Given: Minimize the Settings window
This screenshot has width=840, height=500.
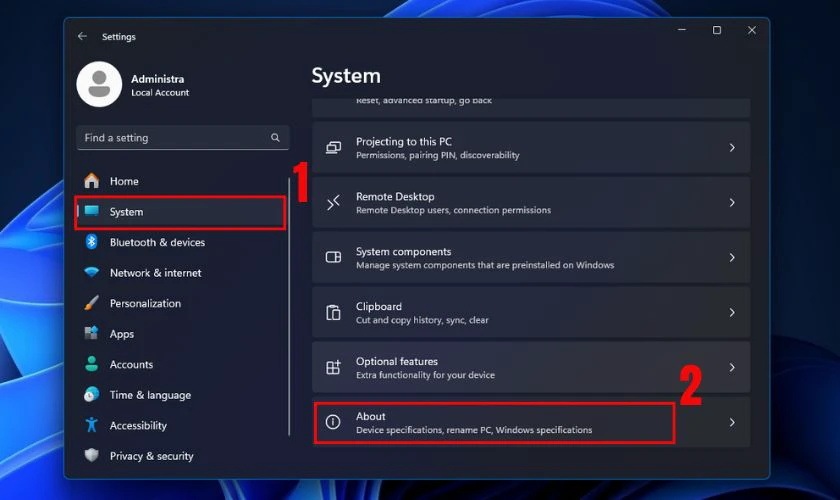Looking at the screenshot, I should coord(682,30).
